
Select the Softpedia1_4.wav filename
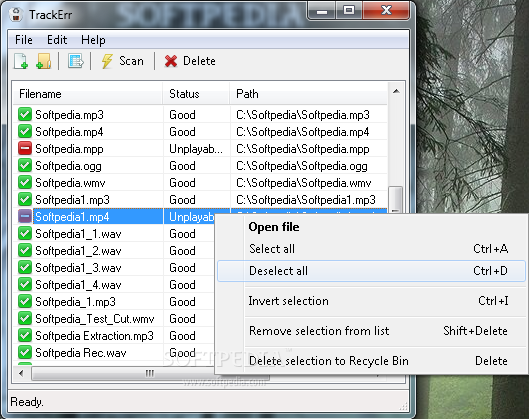point(78,285)
